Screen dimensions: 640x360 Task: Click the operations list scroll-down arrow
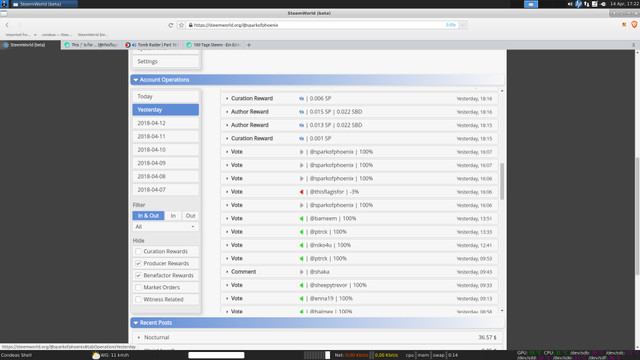502,311
